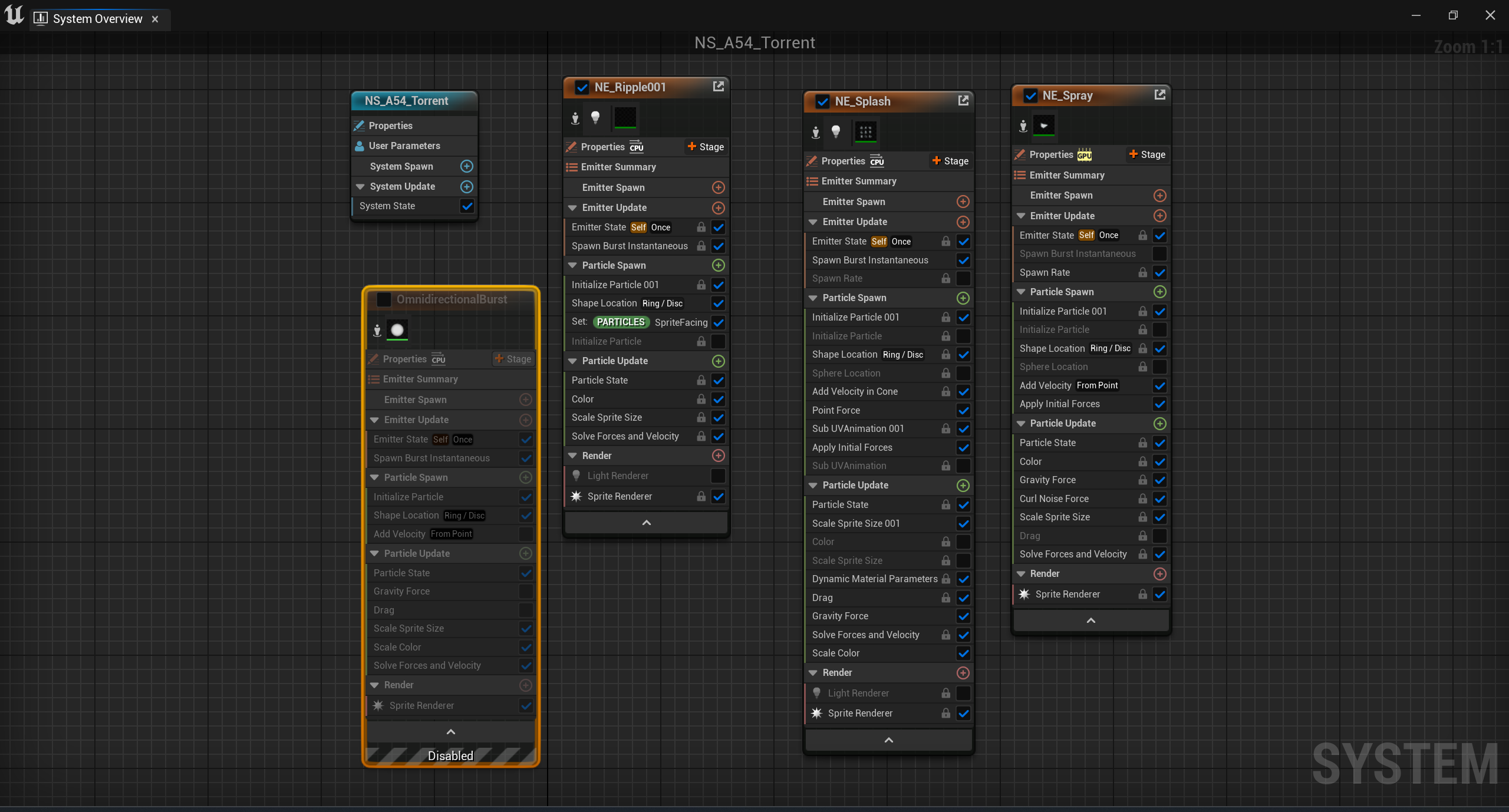
Task: Collapse the NE_Spray emitter node
Action: pos(1090,620)
